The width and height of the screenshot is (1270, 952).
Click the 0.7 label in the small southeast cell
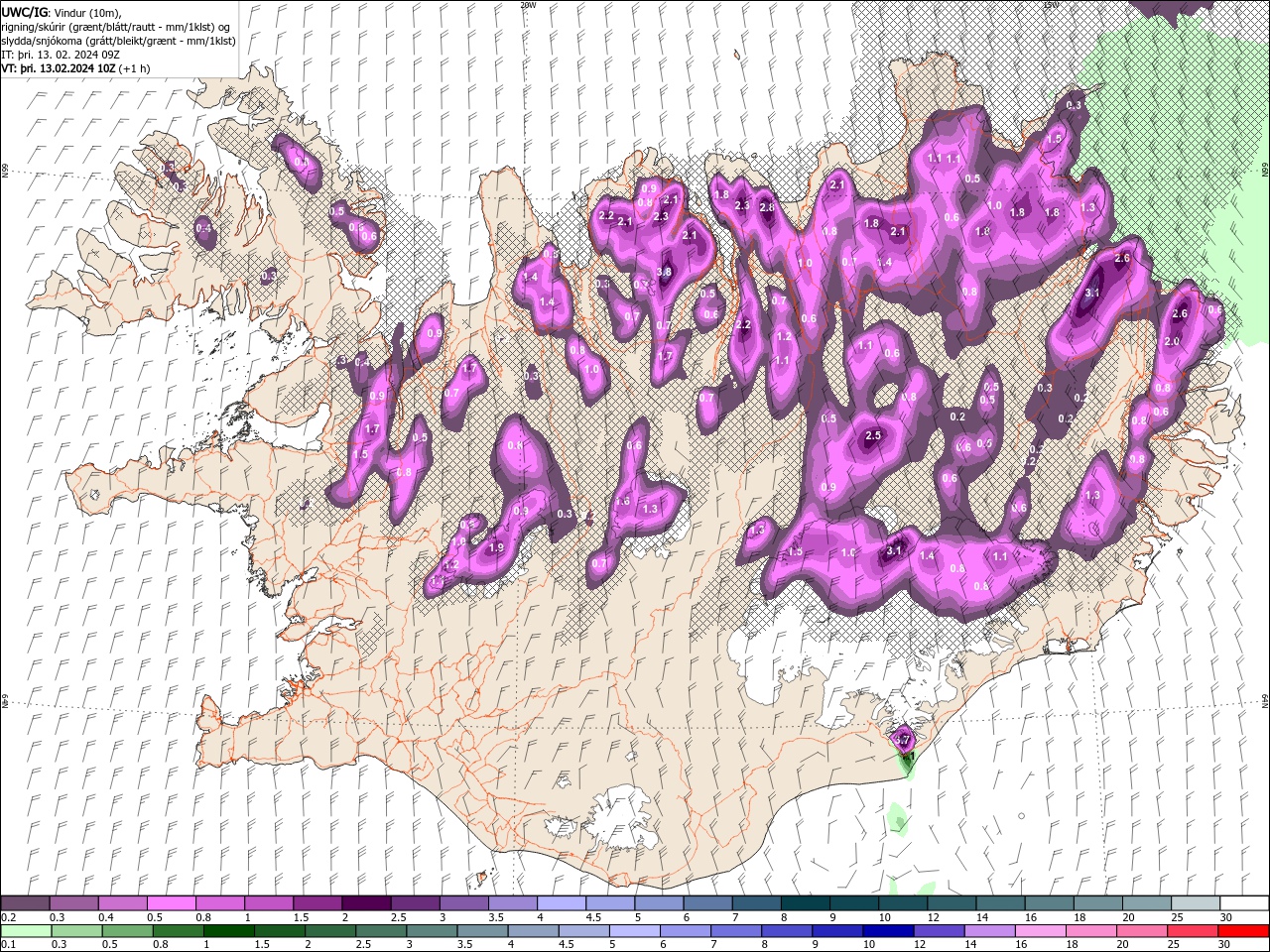tap(903, 739)
